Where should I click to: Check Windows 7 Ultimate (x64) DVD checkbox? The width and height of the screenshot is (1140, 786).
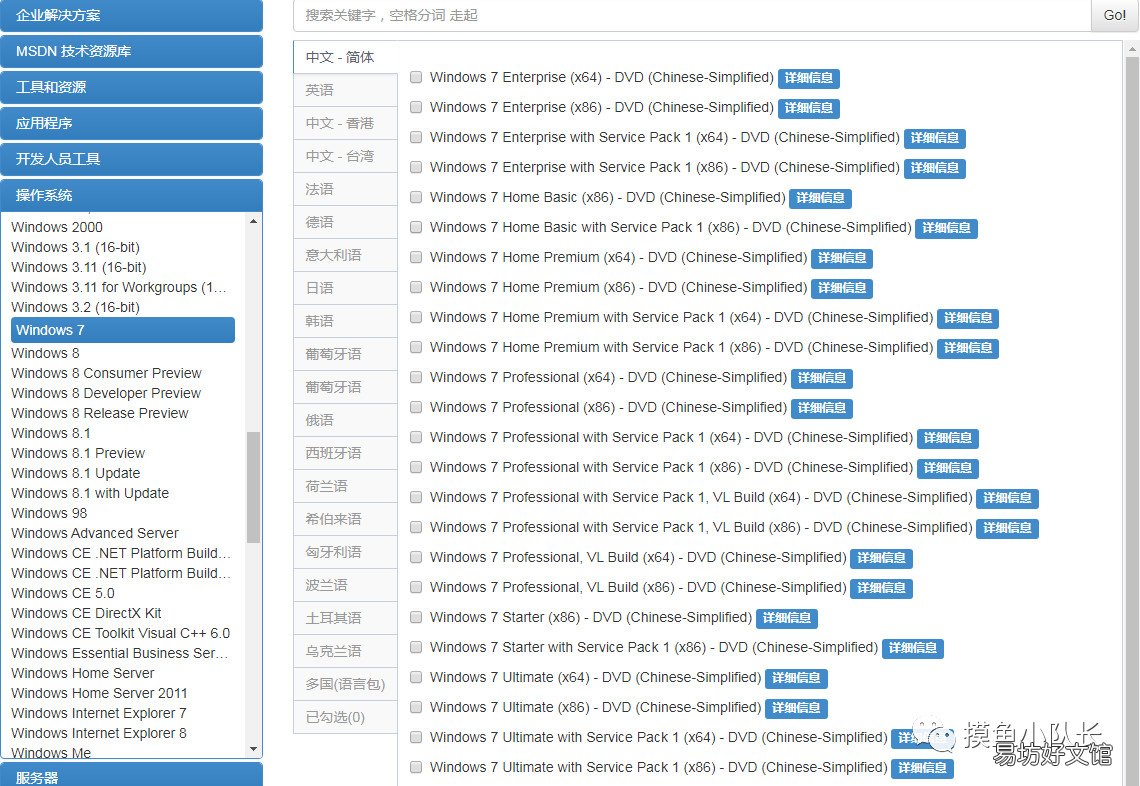(x=416, y=677)
